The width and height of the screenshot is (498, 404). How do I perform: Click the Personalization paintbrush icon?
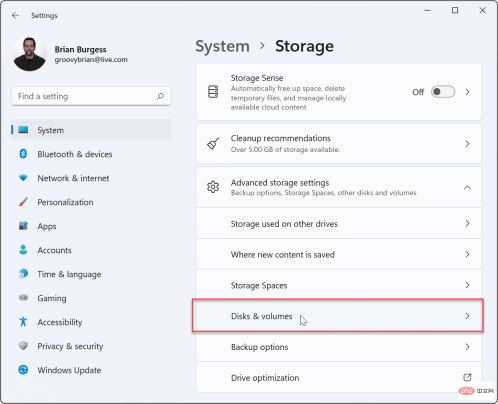point(23,202)
